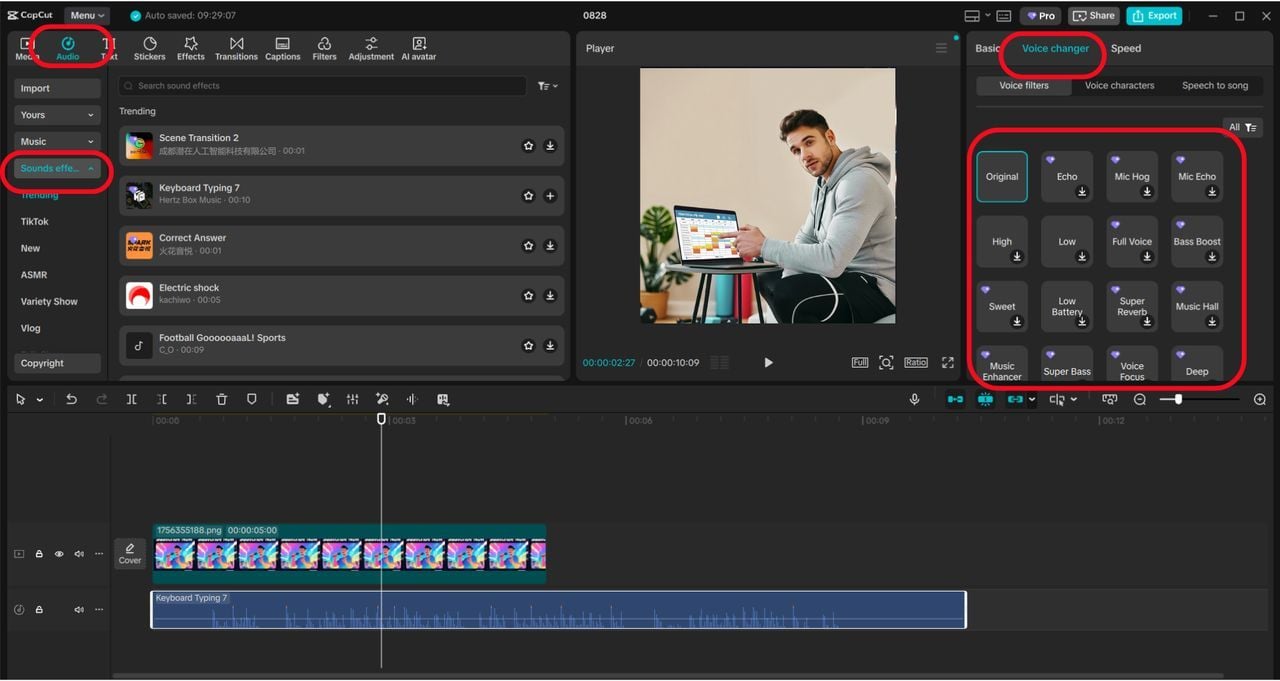Click the timeline zoom in icon
Screen dimensions: 1280x681
tap(1259, 399)
